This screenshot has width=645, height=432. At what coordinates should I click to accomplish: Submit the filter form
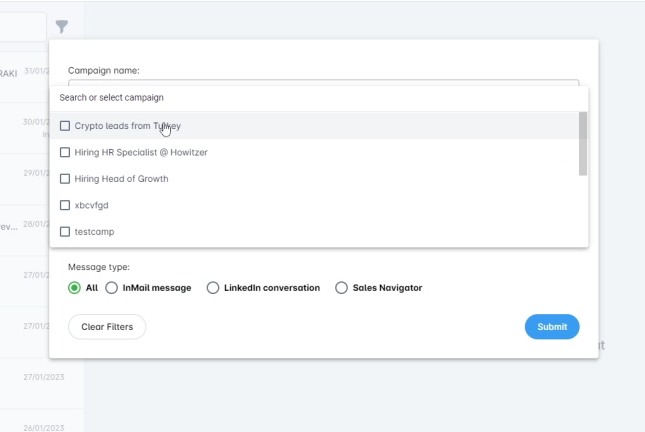(551, 327)
